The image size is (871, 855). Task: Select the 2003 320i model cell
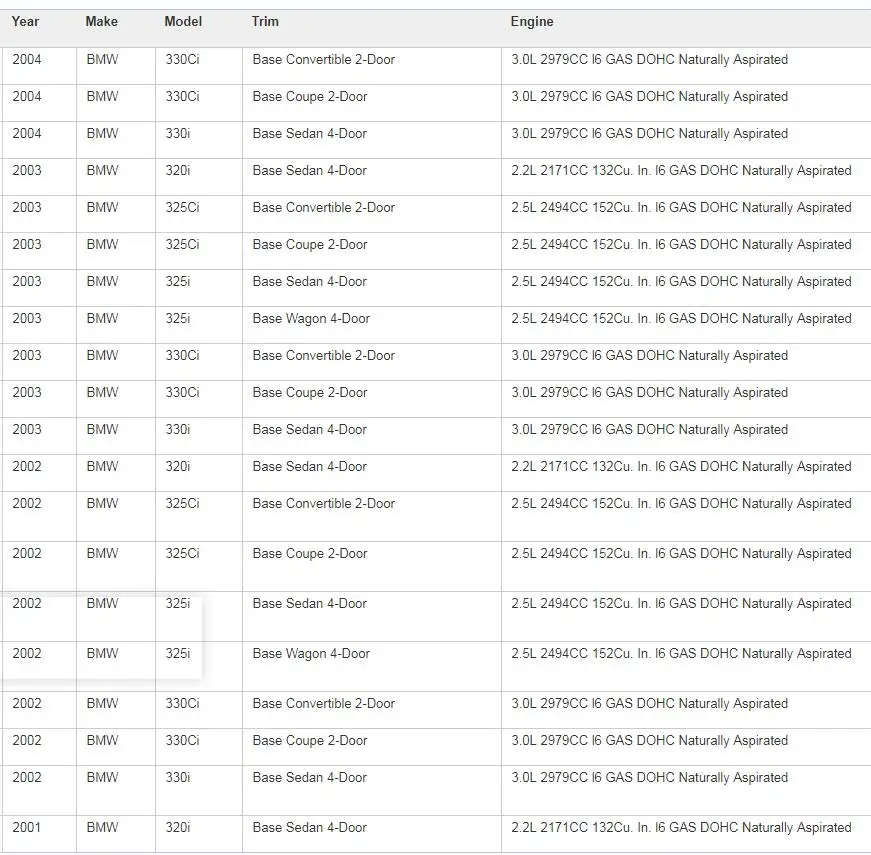199,177
